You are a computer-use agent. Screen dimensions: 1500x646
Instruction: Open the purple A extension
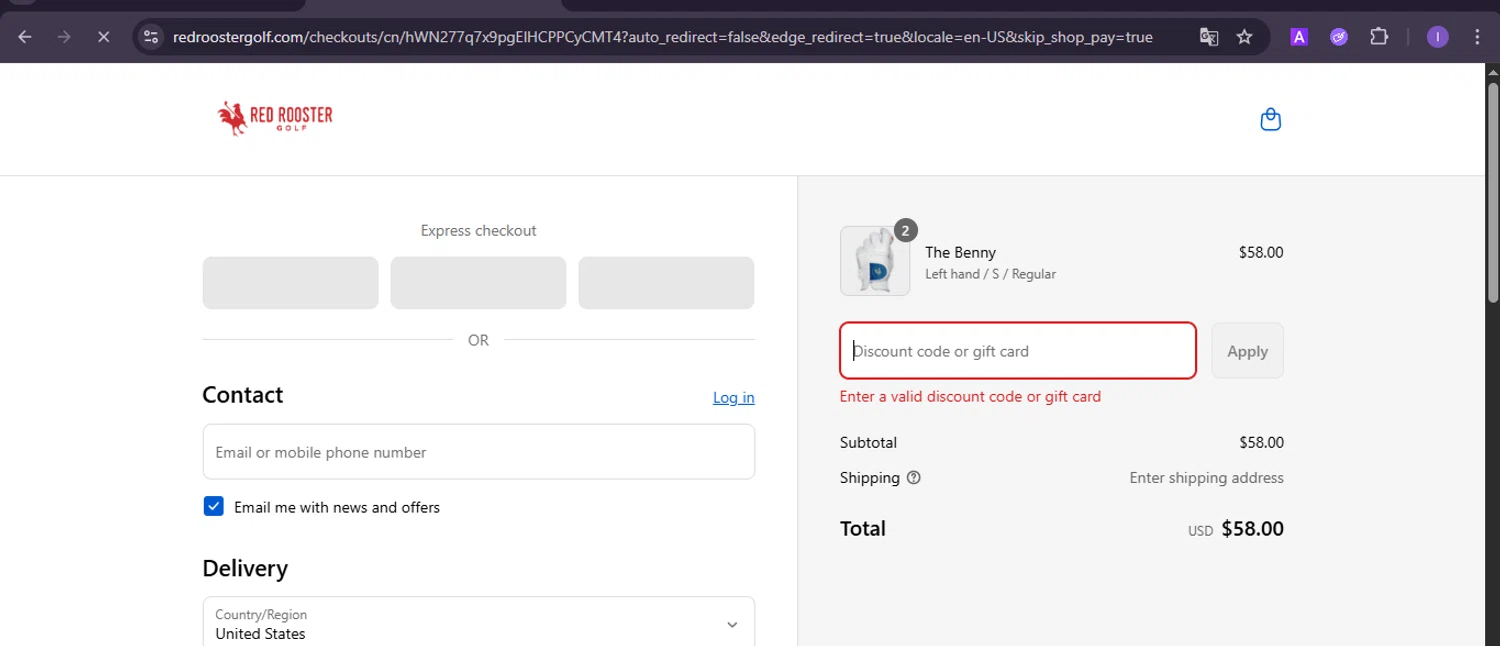[x=1299, y=37]
